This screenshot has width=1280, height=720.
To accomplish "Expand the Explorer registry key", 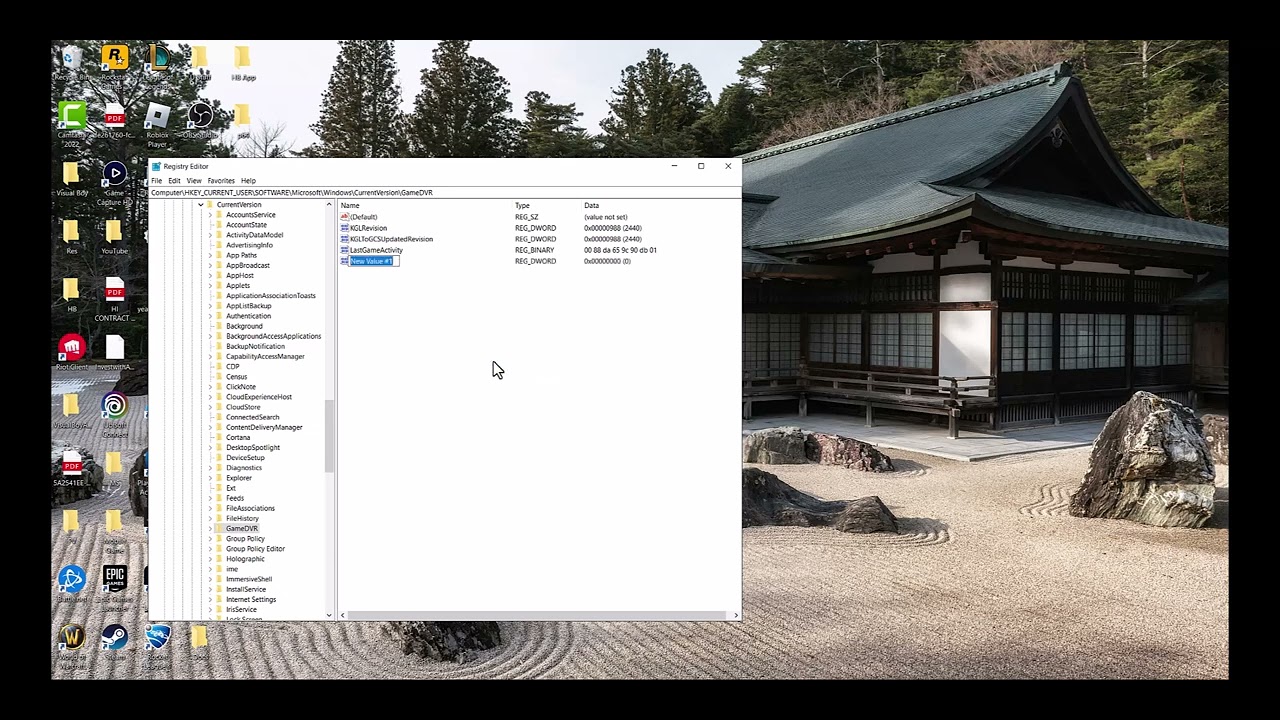I will click(210, 478).
